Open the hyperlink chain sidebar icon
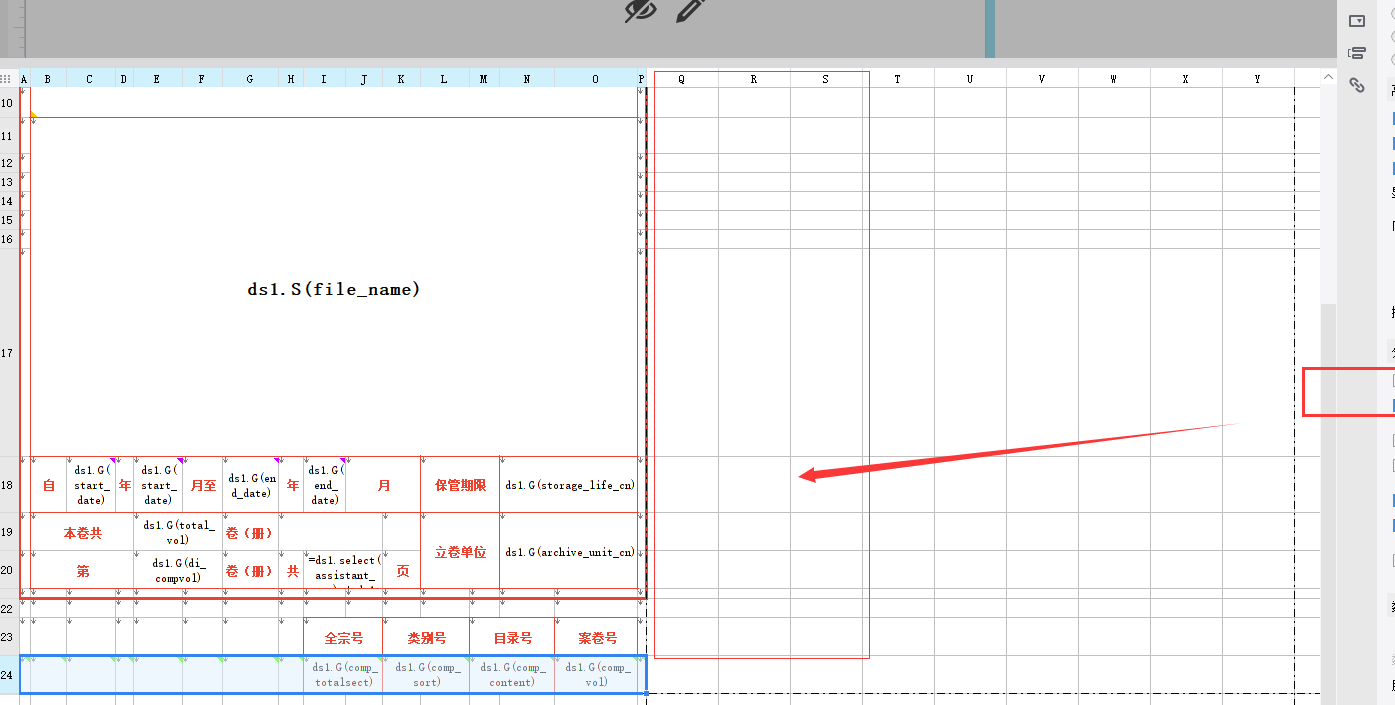Viewport: 1395px width, 705px height. [1357, 85]
